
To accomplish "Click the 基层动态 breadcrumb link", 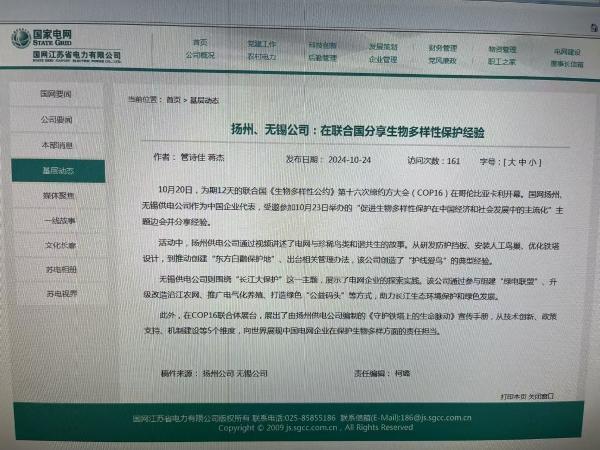I will (203, 100).
